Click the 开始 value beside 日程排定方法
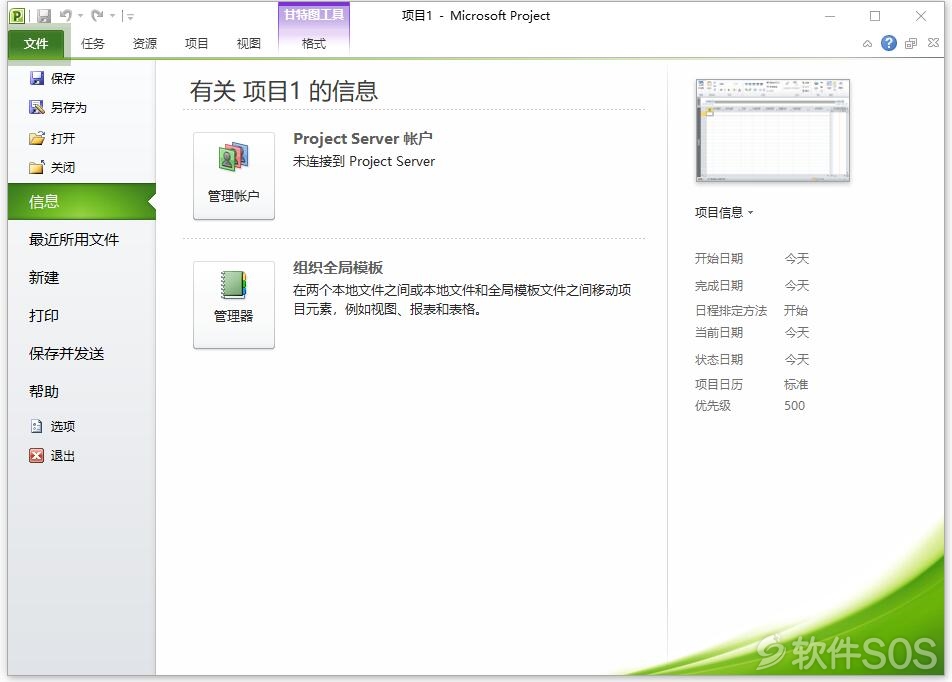 click(x=796, y=310)
